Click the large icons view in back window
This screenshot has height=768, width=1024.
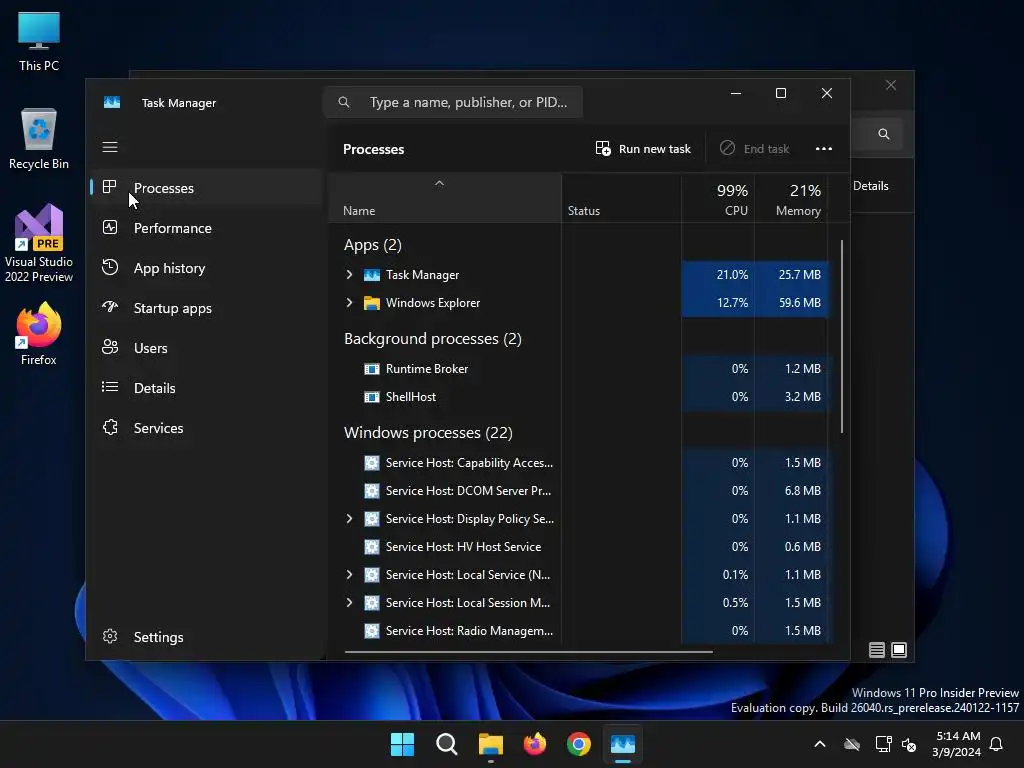tap(899, 650)
